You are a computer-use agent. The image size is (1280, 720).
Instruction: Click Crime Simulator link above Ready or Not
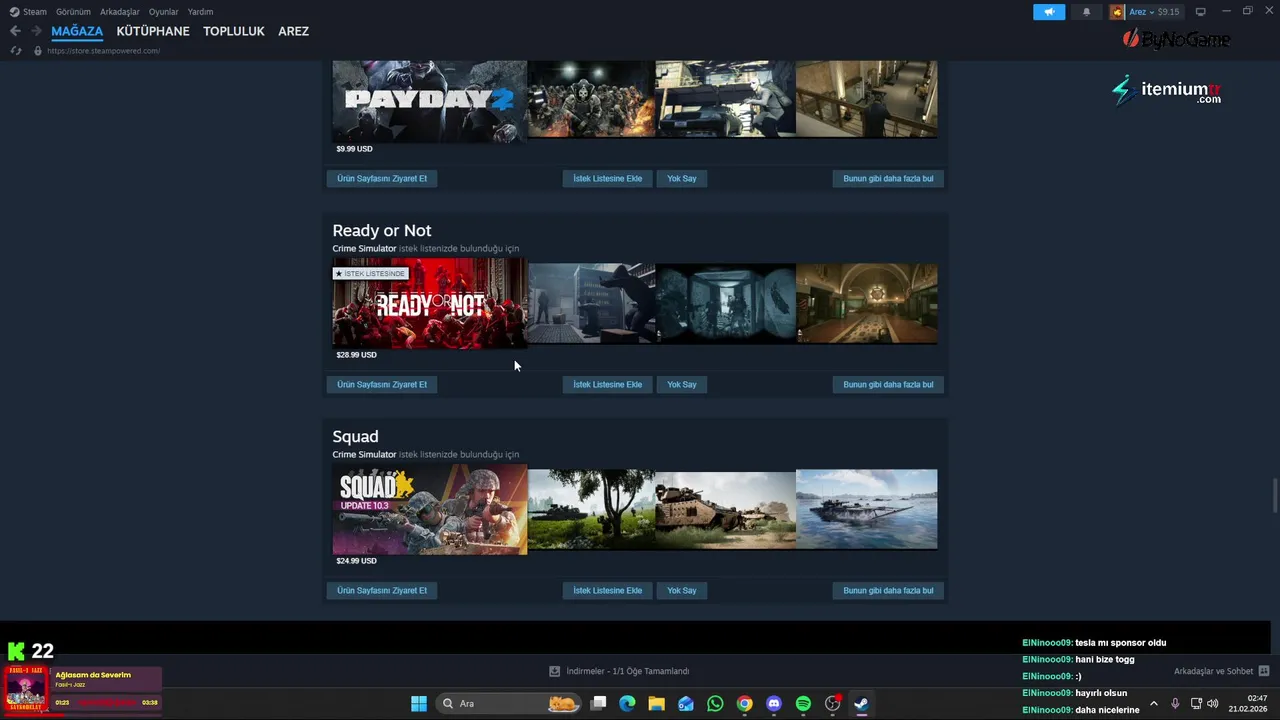click(364, 248)
